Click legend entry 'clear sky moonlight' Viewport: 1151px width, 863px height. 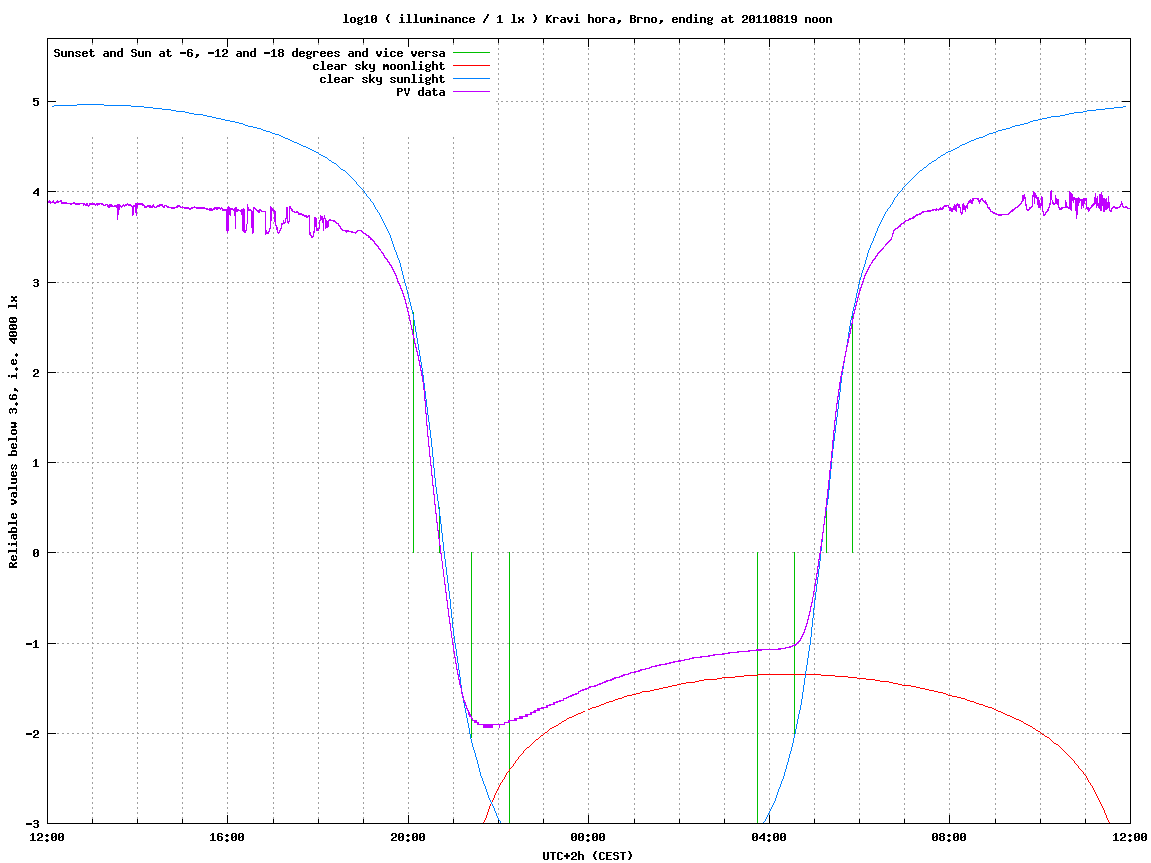[379, 66]
